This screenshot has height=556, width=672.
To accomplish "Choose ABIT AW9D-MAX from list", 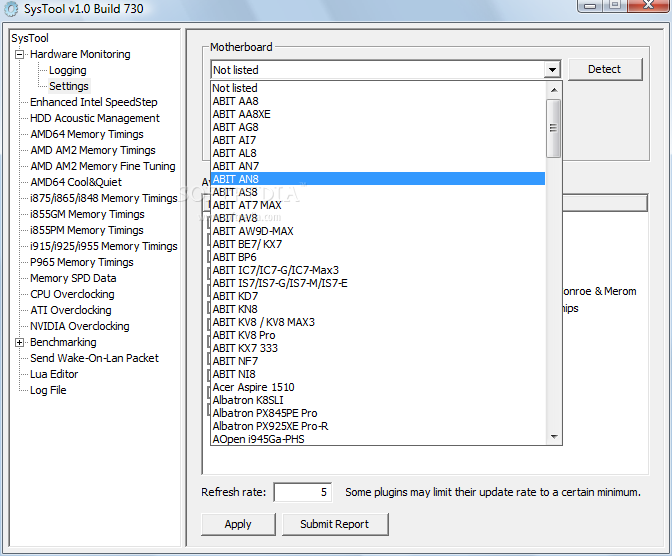I will click(x=378, y=231).
